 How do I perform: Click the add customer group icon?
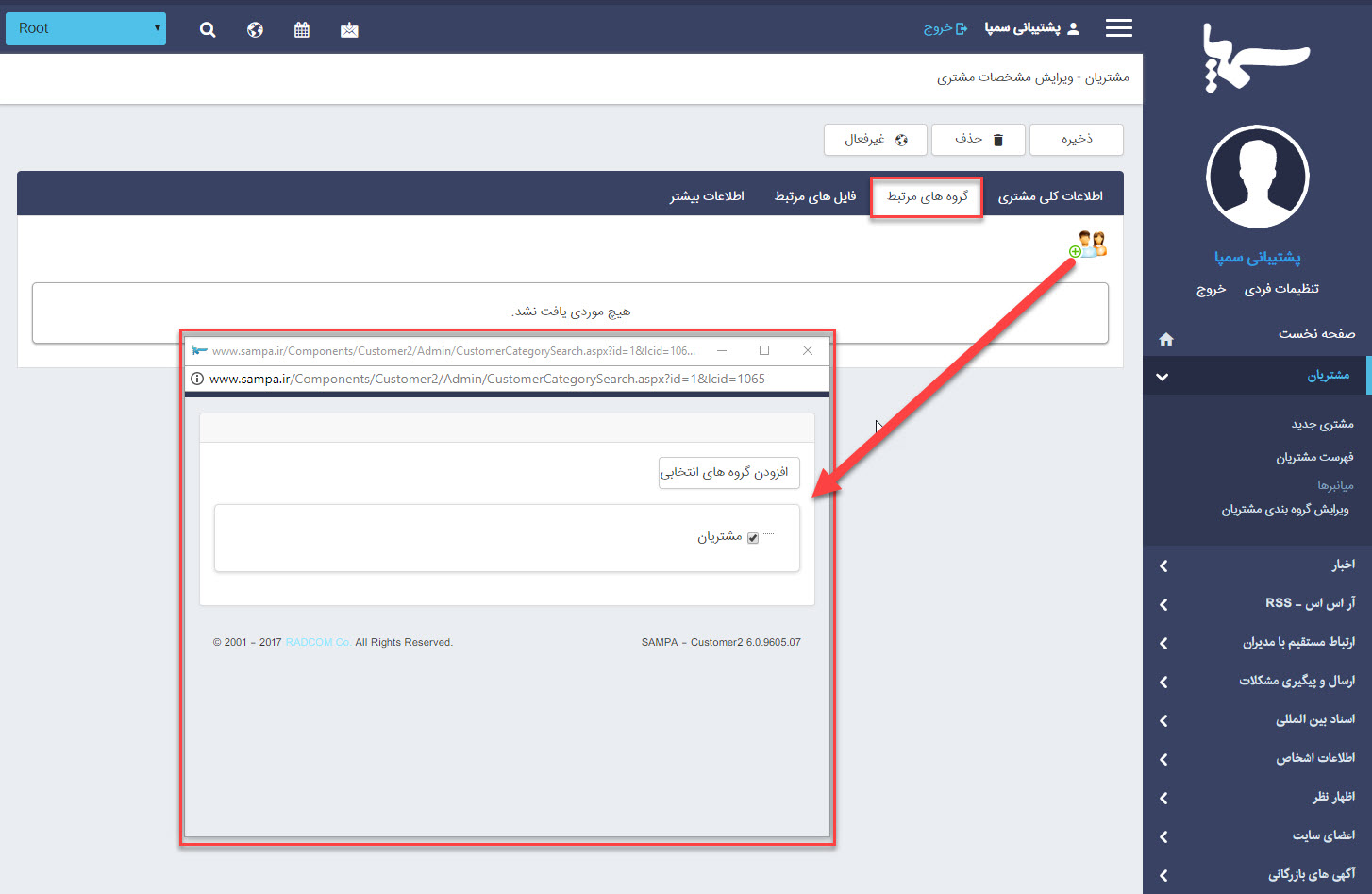1089,245
